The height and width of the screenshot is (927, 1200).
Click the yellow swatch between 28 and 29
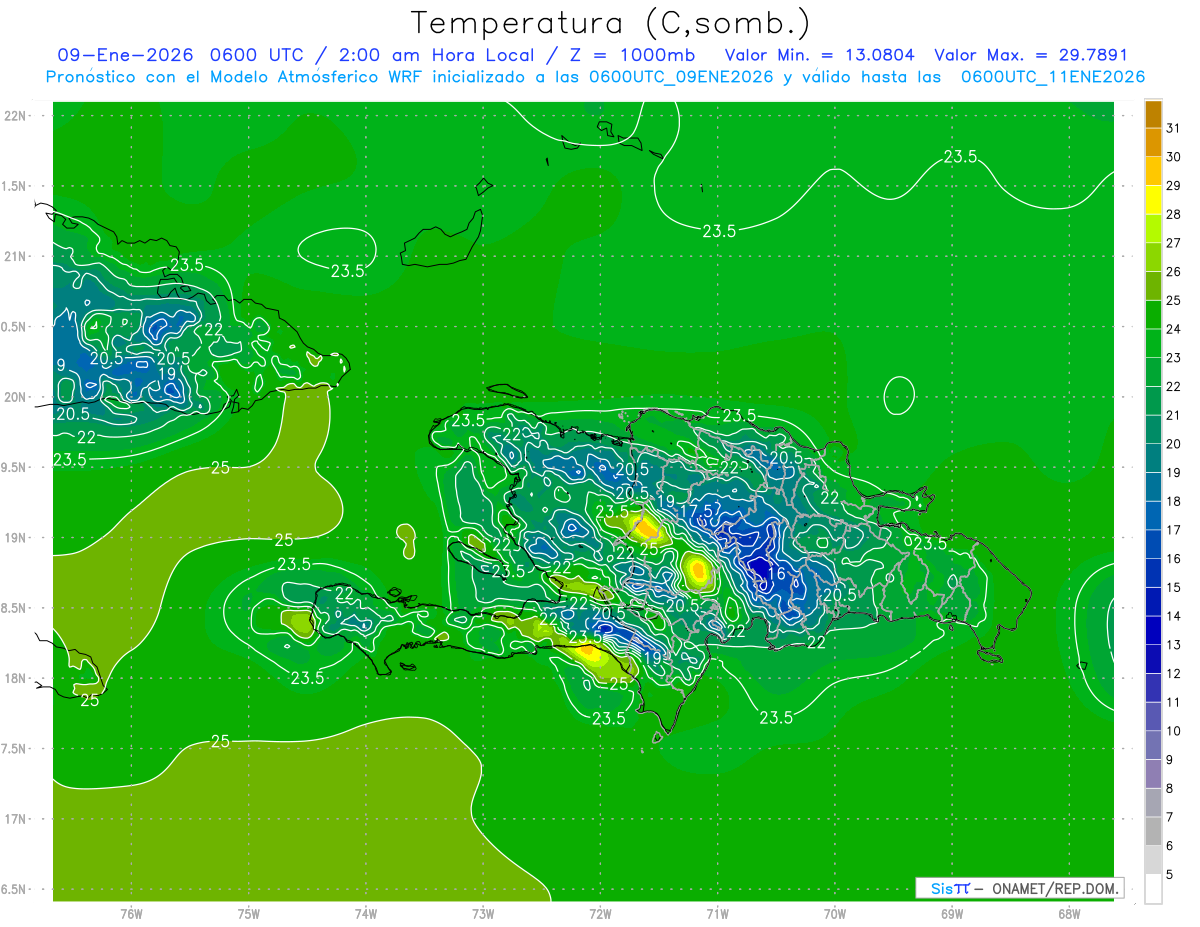point(1153,199)
